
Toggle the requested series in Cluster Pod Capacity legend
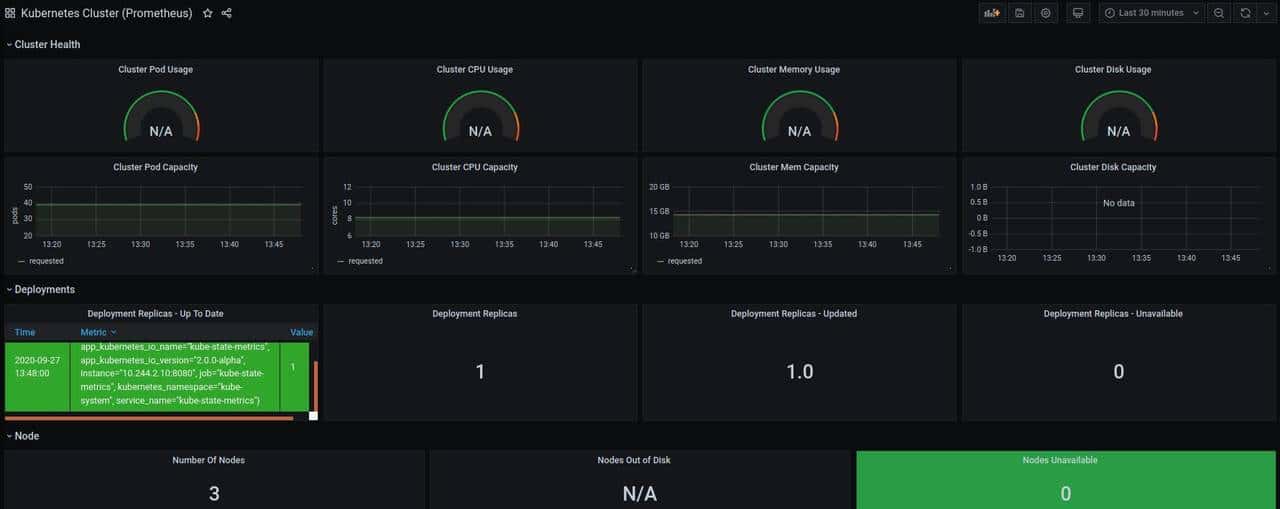coord(45,261)
